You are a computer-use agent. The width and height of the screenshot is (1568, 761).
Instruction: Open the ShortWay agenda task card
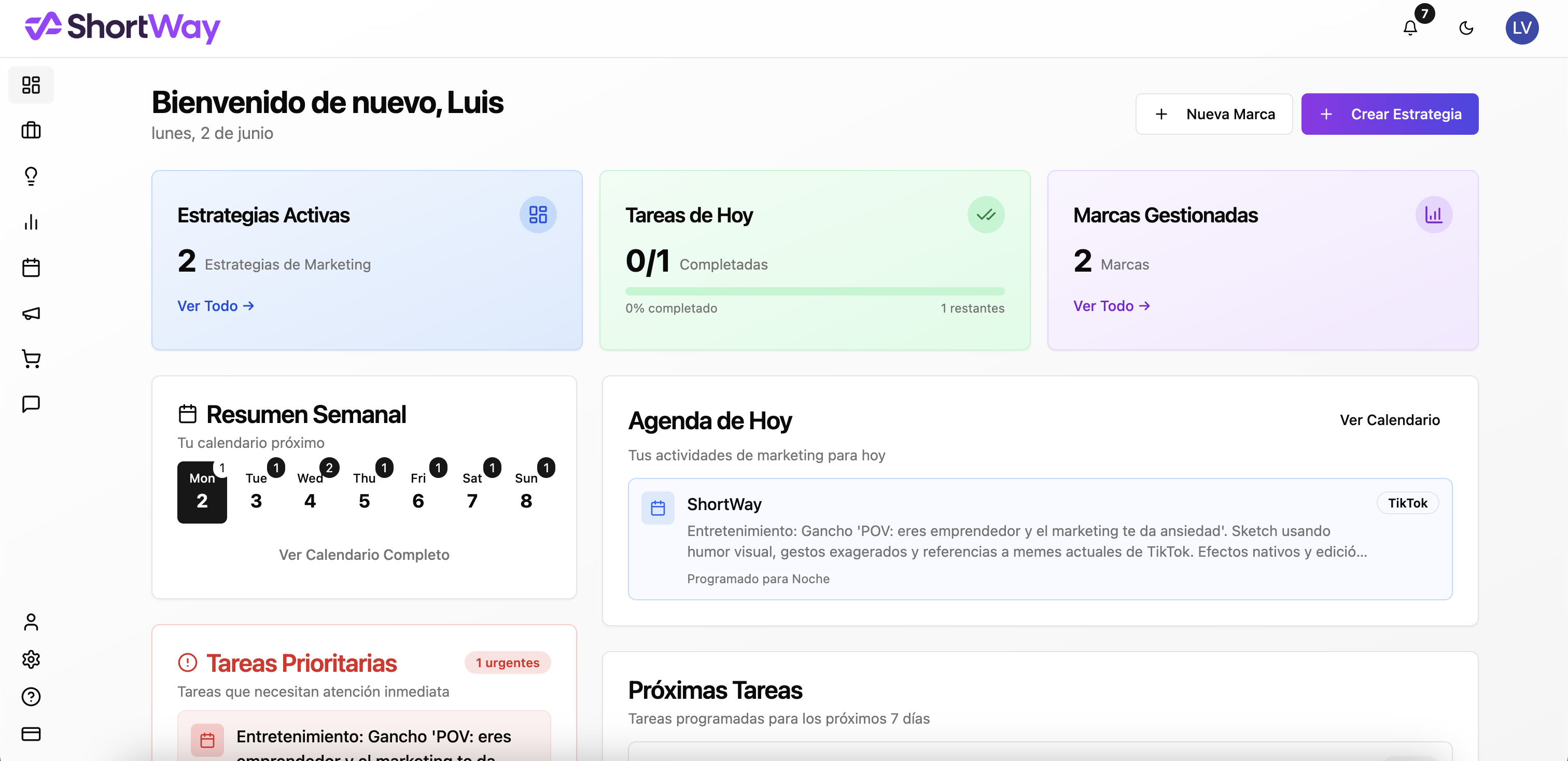point(1040,539)
